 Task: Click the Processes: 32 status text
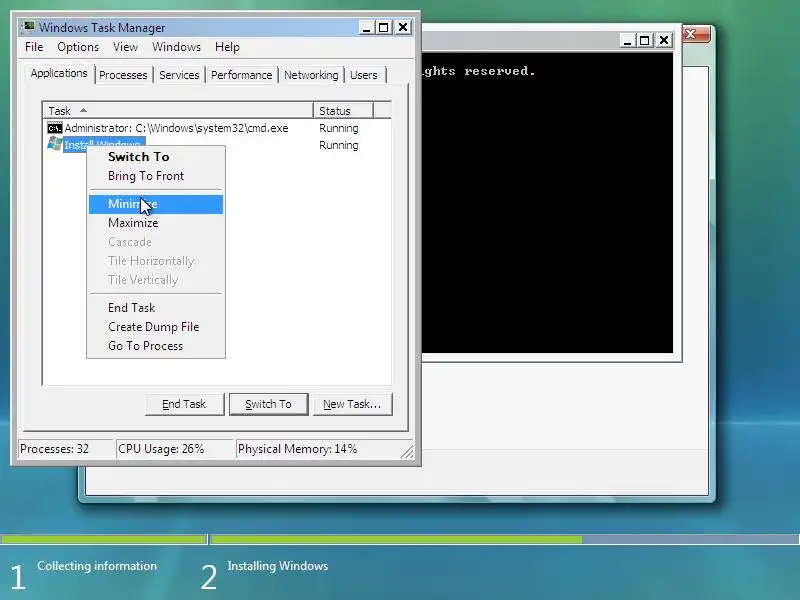coord(54,449)
